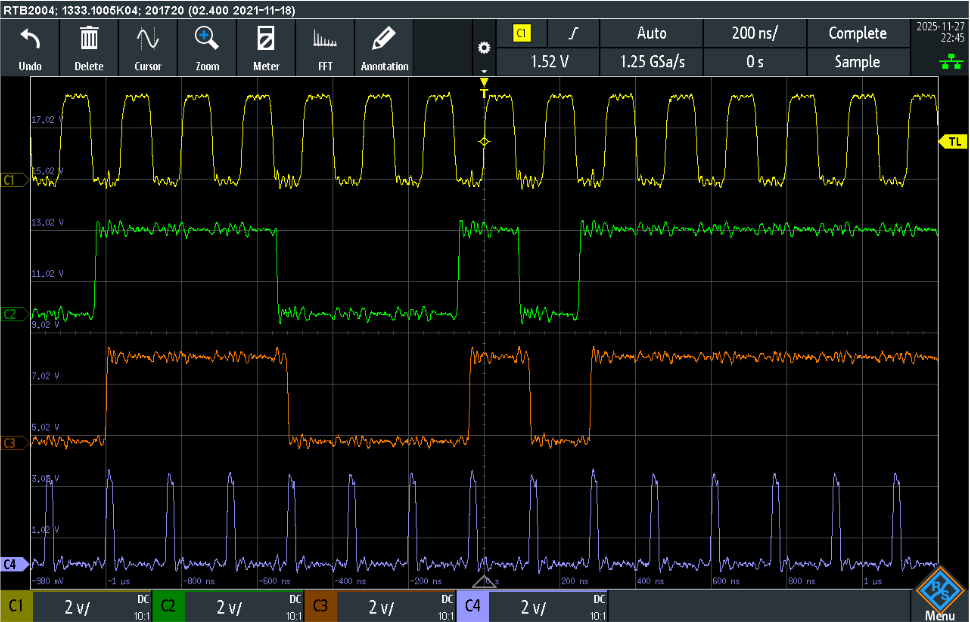Activate the Cursor measurement tool

[147, 45]
